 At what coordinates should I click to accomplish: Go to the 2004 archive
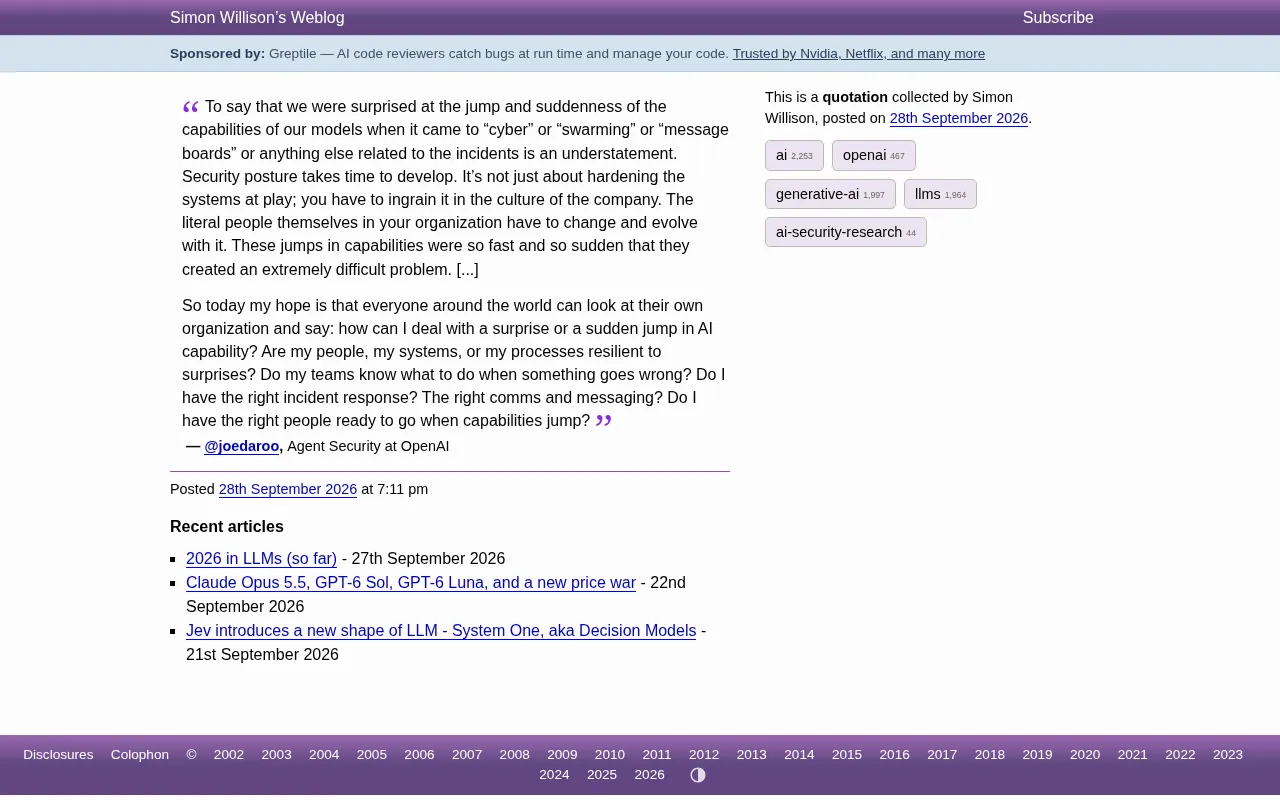324,755
